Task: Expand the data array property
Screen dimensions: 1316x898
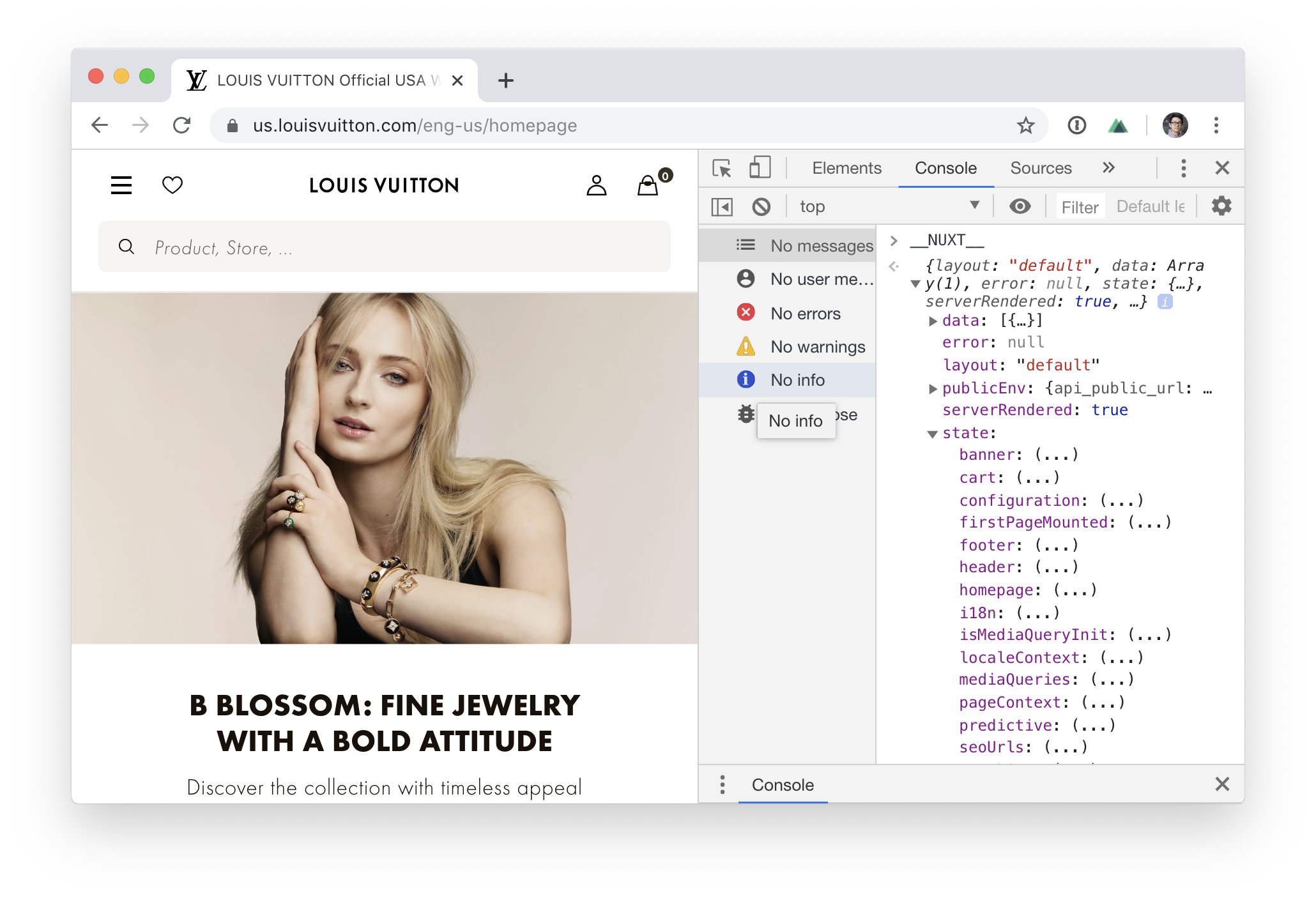Action: click(x=933, y=321)
